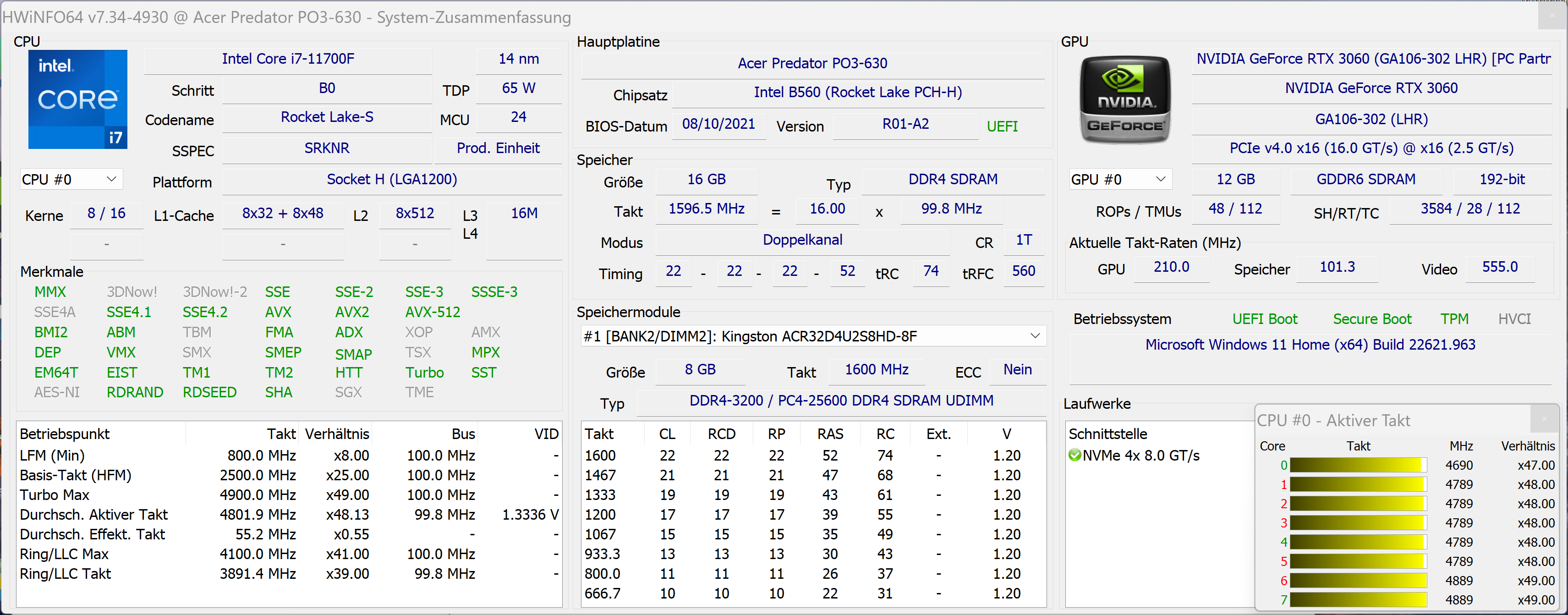Click the NVMe 4x 8.0 GT/s drive entry

(x=1140, y=456)
